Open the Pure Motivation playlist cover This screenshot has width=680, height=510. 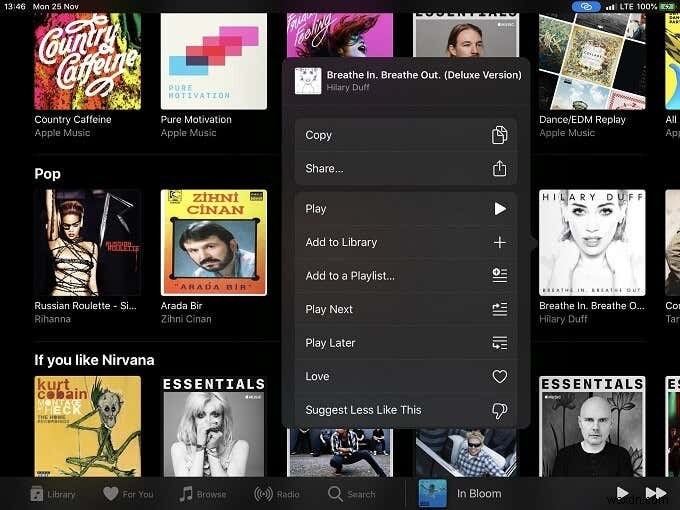(214, 61)
